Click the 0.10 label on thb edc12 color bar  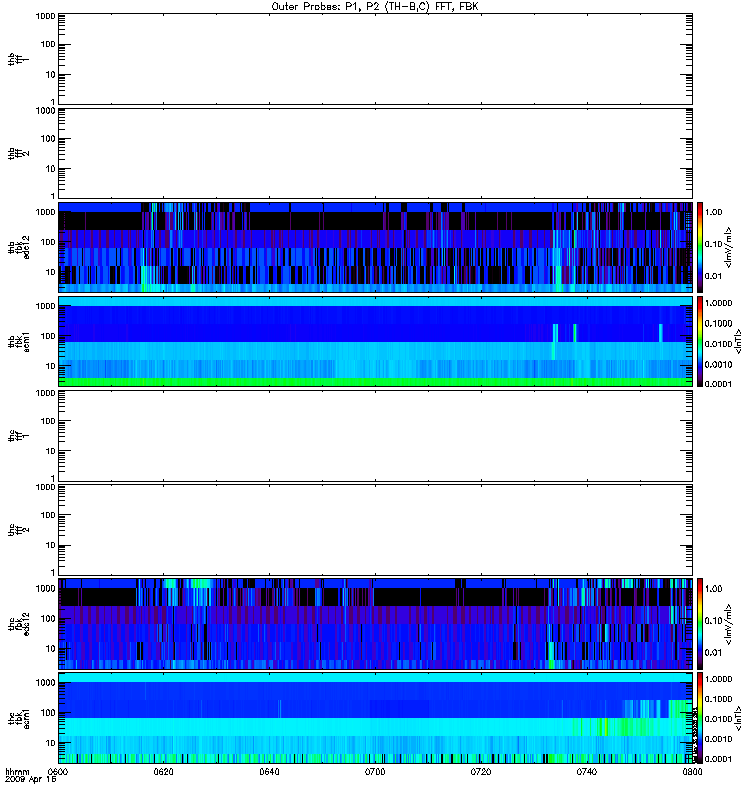(713, 244)
